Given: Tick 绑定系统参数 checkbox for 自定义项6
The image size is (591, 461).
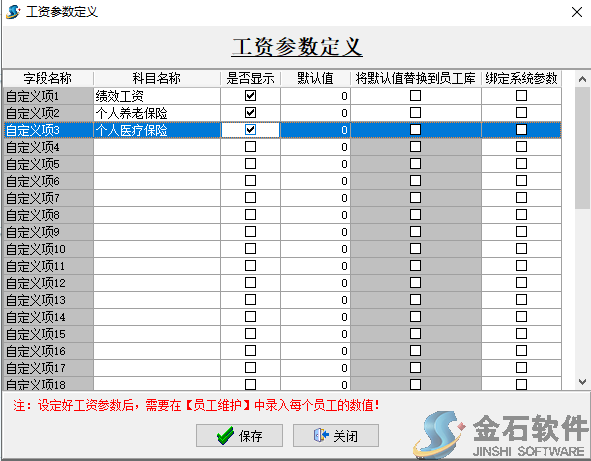Looking at the screenshot, I should click(521, 181).
